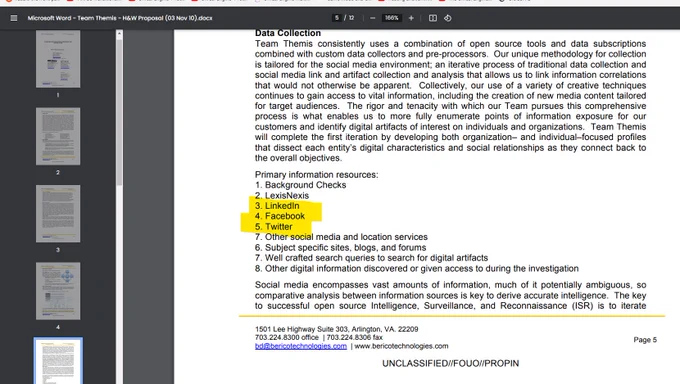The height and width of the screenshot is (384, 680).
Task: Edit the zoom percentage field
Action: [x=392, y=18]
